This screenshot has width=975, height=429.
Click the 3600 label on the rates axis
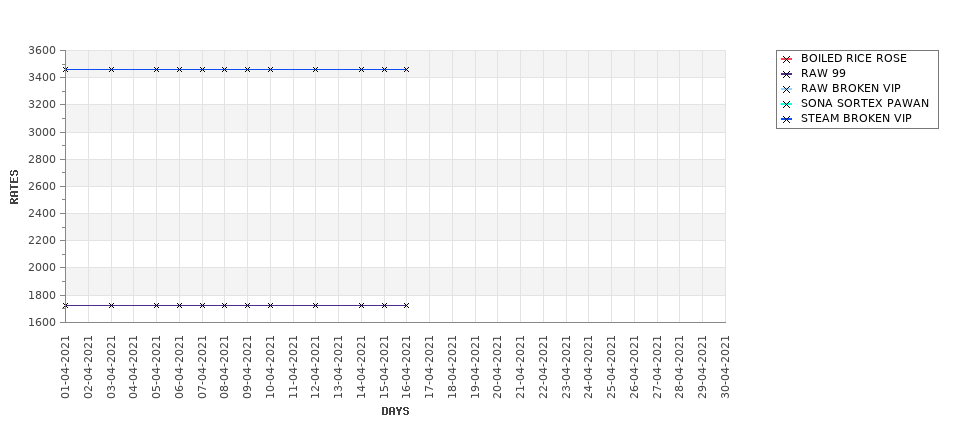pyautogui.click(x=42, y=50)
